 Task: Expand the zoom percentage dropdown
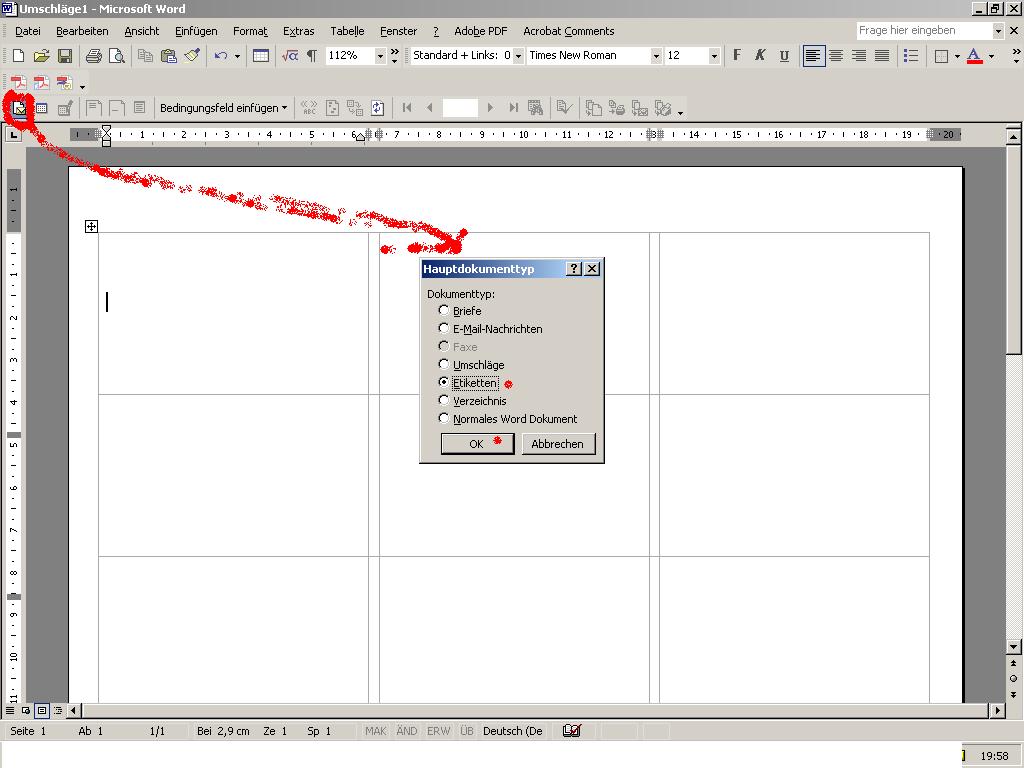tap(380, 56)
